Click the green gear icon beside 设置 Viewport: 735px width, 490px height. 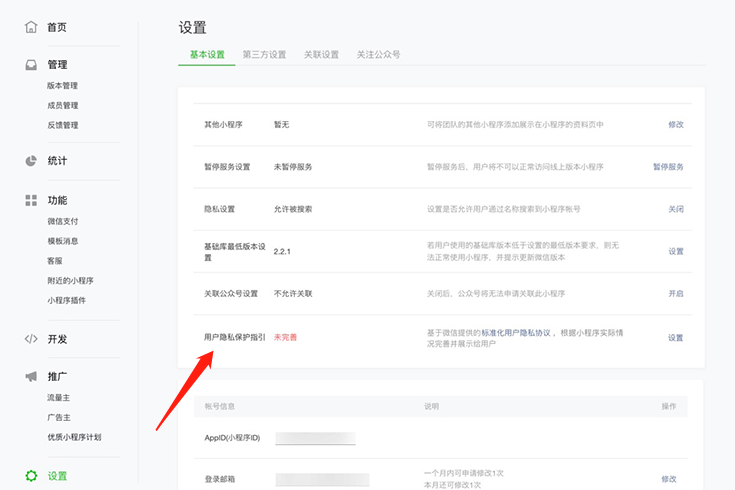point(31,476)
